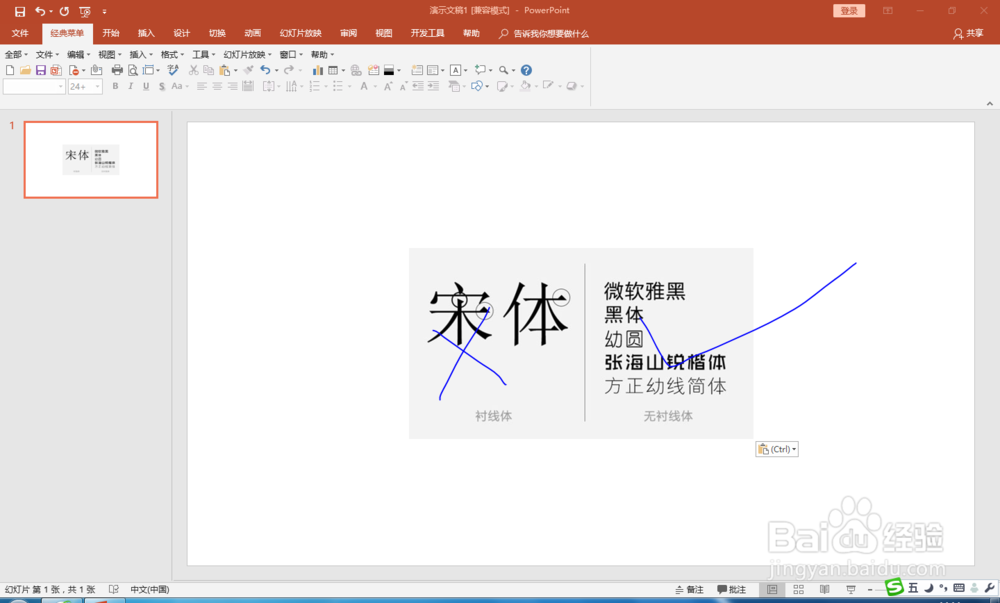
Task: Open Sogou wrench settings icon
Action: point(990,588)
